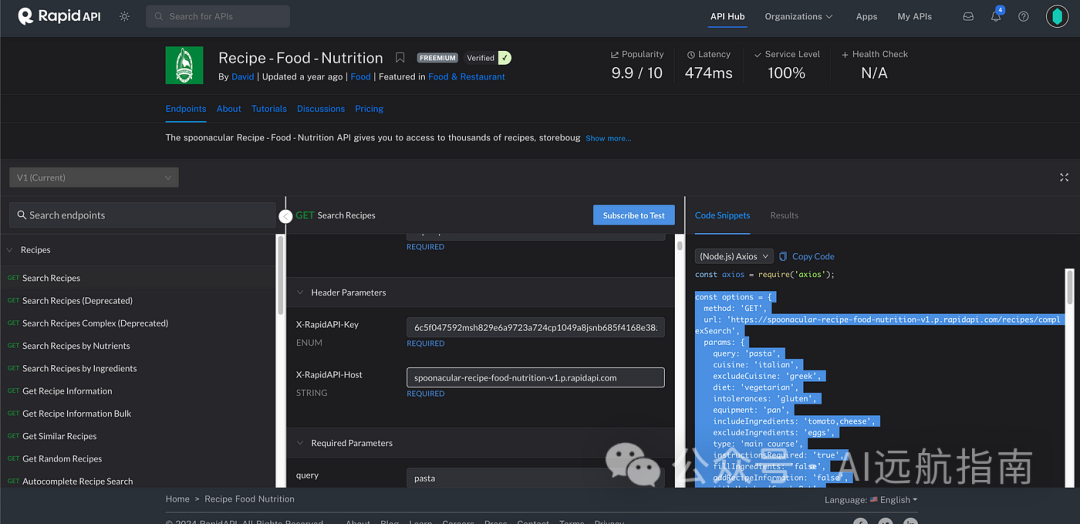1080x524 pixels.
Task: Bookmark the Recipe - Food - Nutrition API
Action: (x=399, y=58)
